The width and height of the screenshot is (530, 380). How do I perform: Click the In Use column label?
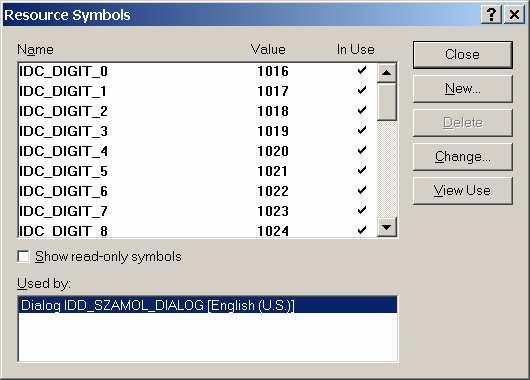click(356, 49)
